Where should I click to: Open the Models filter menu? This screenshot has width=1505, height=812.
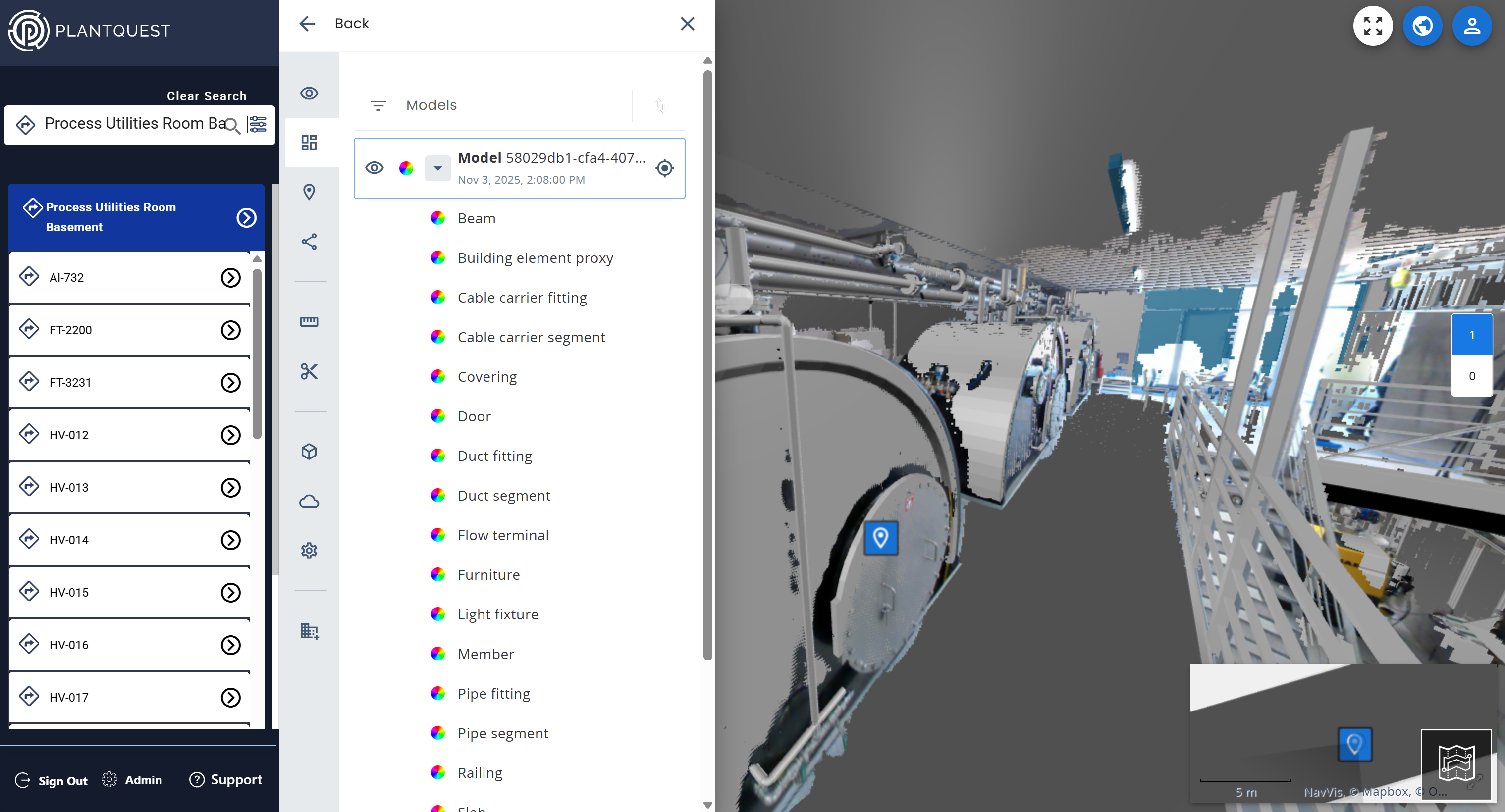(x=378, y=105)
